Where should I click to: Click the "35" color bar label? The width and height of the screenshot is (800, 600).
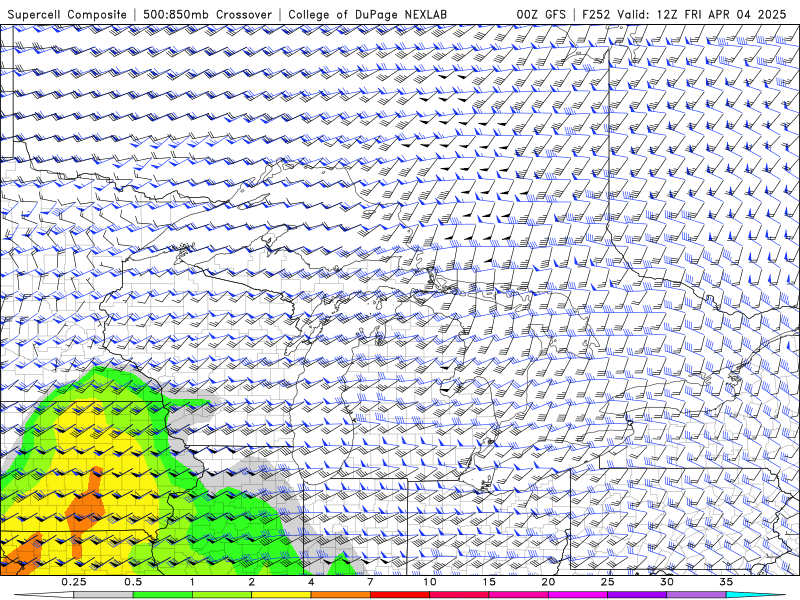tap(726, 582)
